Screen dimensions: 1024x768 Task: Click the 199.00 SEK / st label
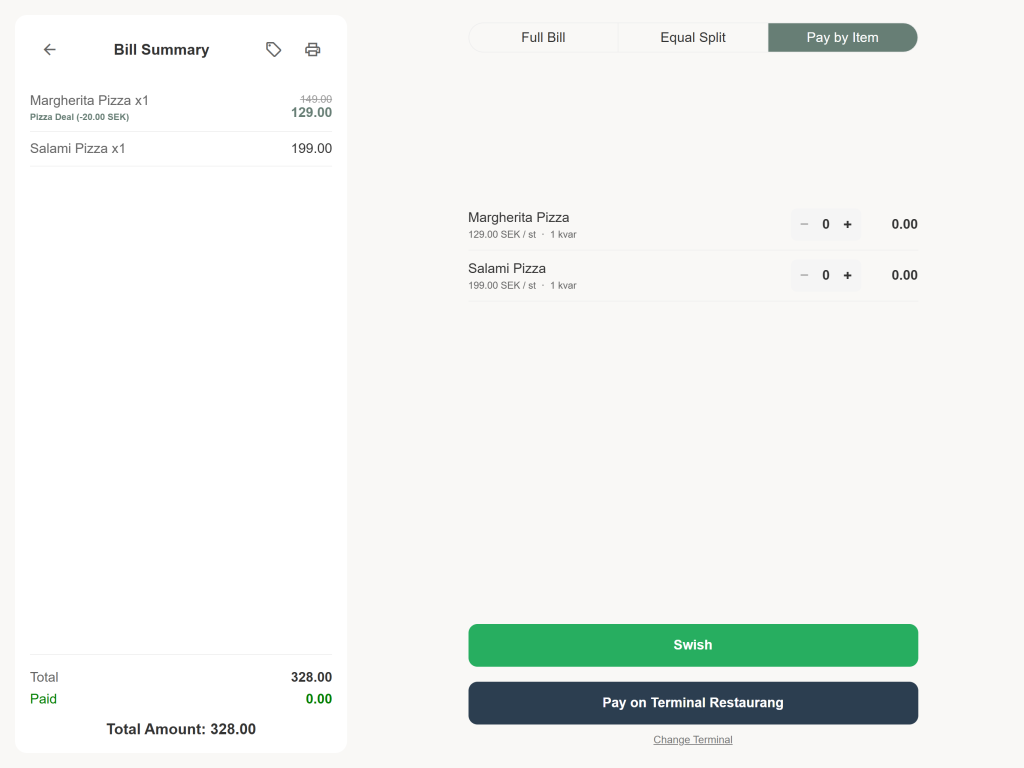pos(502,285)
